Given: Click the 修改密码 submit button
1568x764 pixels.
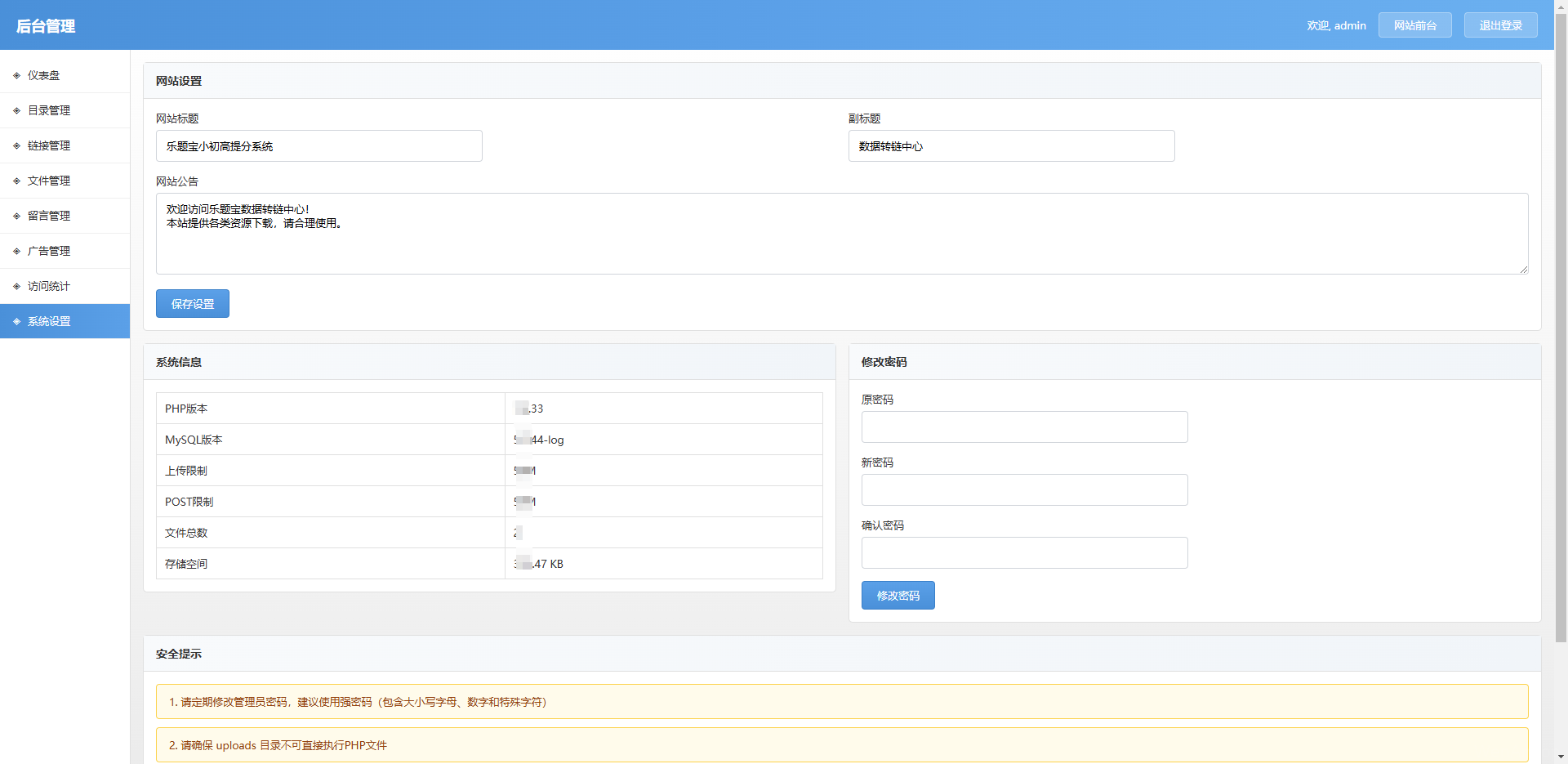Looking at the screenshot, I should click(x=898, y=596).
